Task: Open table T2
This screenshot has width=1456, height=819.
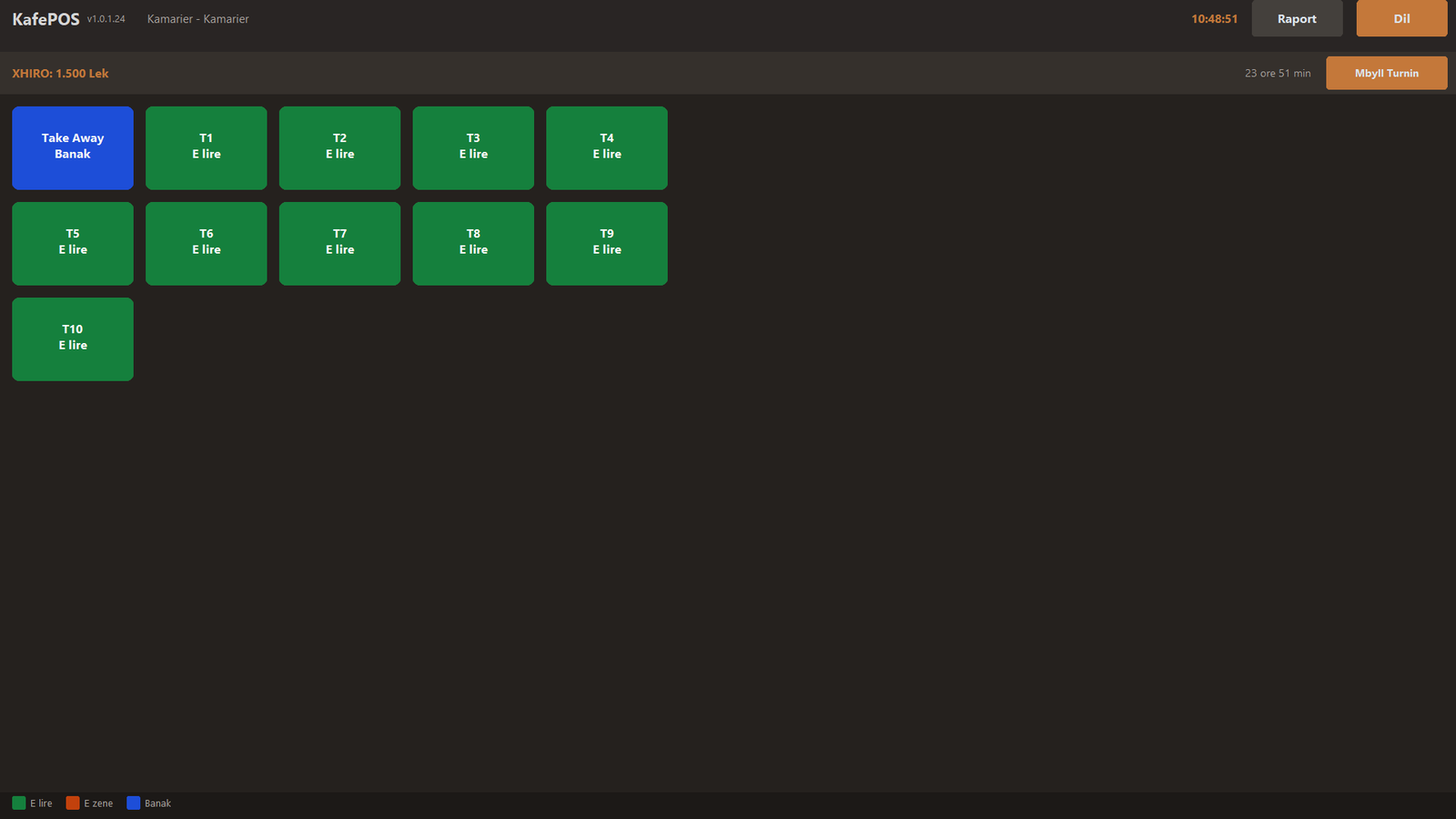Action: tap(339, 148)
